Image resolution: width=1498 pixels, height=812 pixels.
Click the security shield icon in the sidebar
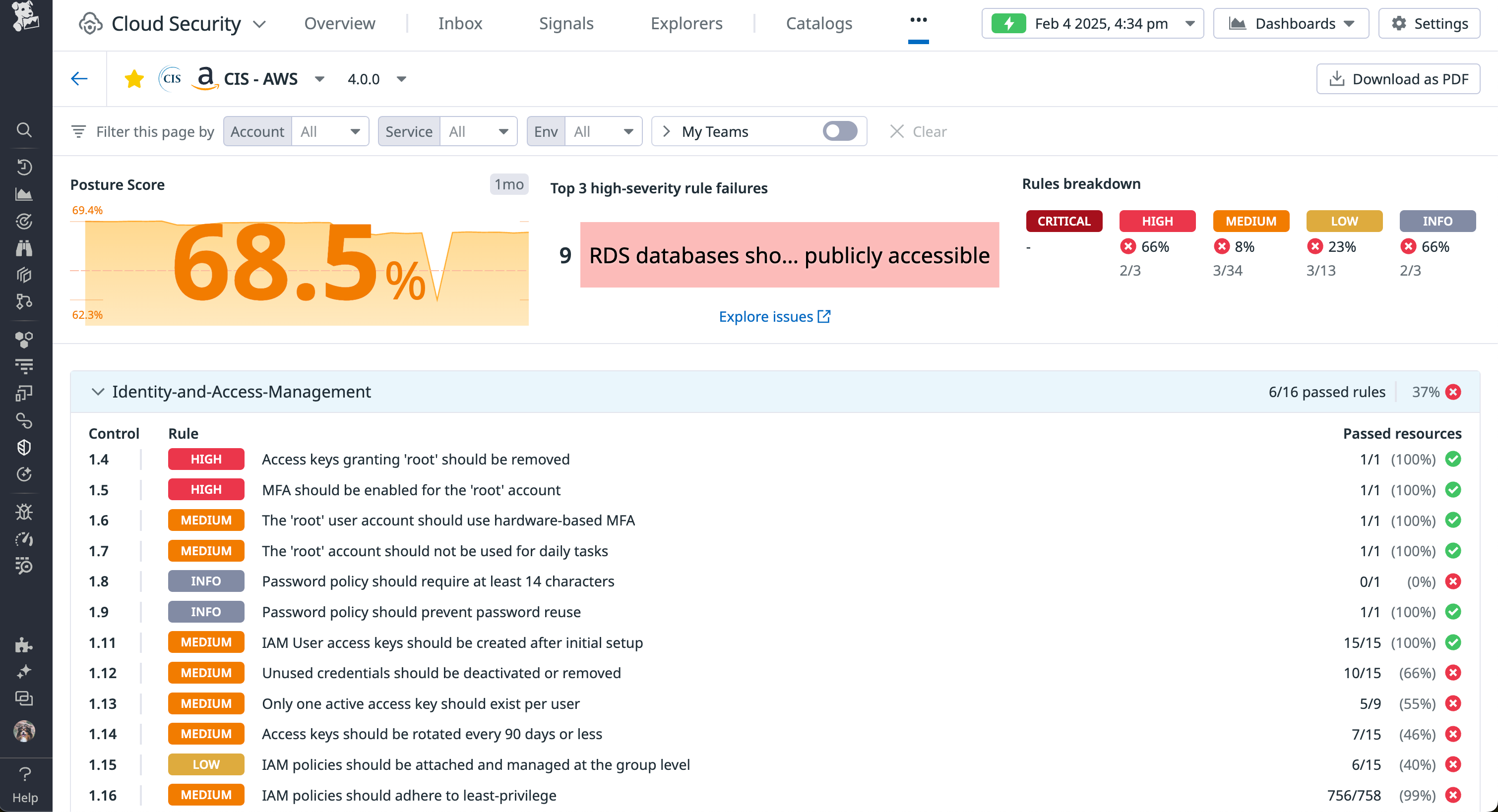click(x=24, y=447)
